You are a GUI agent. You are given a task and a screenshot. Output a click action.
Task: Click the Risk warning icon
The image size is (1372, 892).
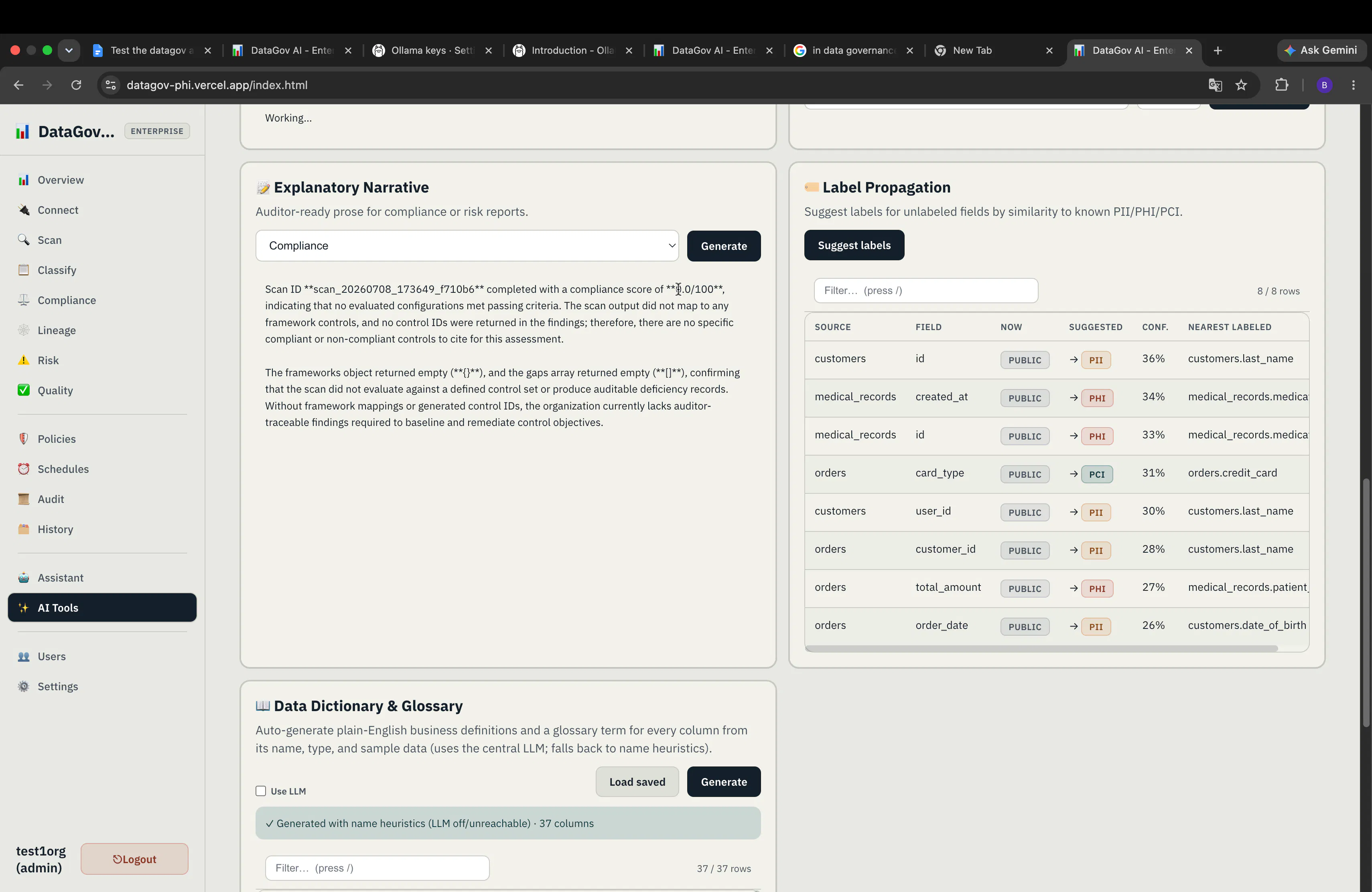pyautogui.click(x=24, y=360)
